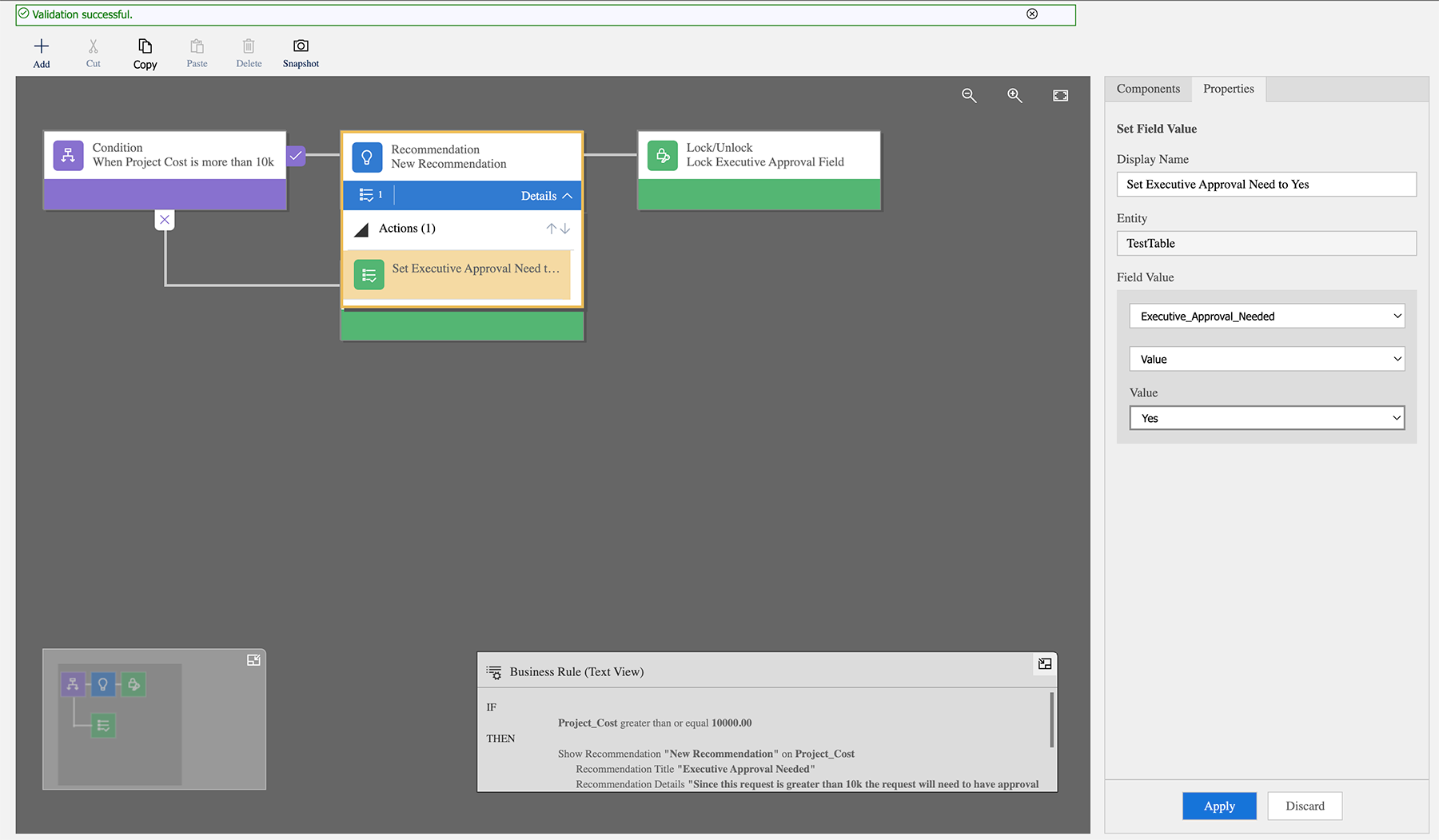Pop out the Business Rule Text View

(x=1044, y=663)
